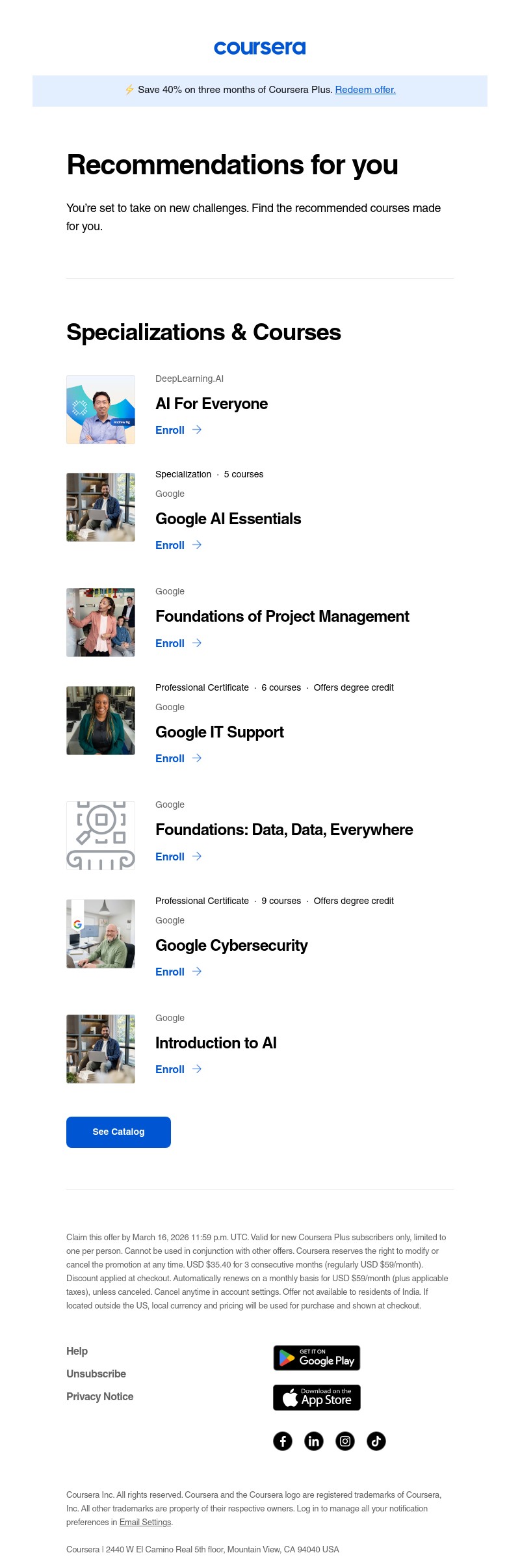The height and width of the screenshot is (1568, 520).
Task: Enroll in Google IT Support
Action: [169, 758]
